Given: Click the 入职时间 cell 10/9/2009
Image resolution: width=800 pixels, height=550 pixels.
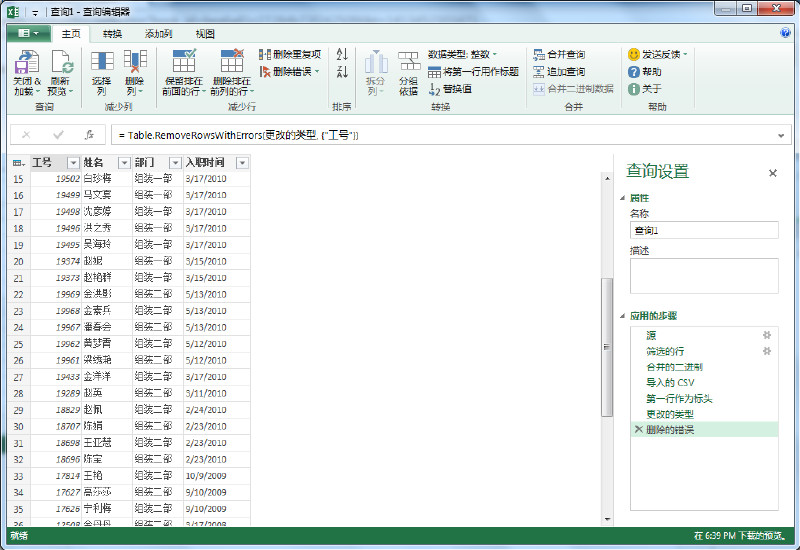Looking at the screenshot, I should [x=217, y=476].
